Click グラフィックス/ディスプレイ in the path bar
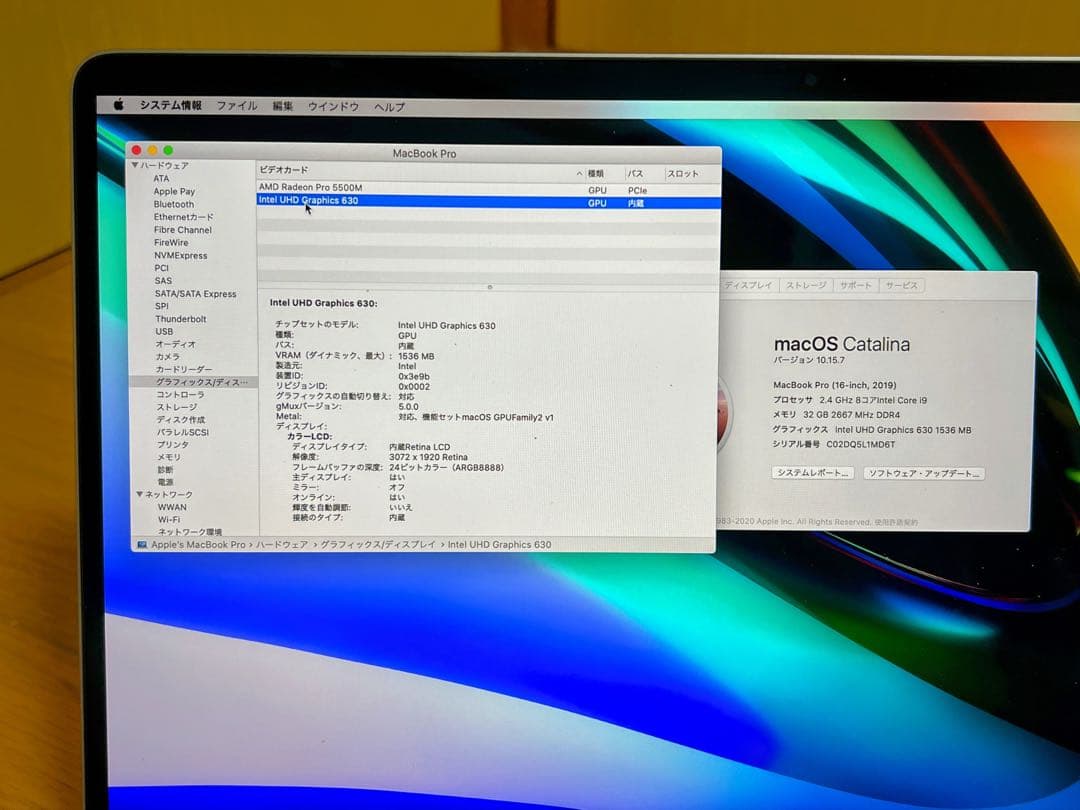1080x810 pixels. tap(378, 545)
